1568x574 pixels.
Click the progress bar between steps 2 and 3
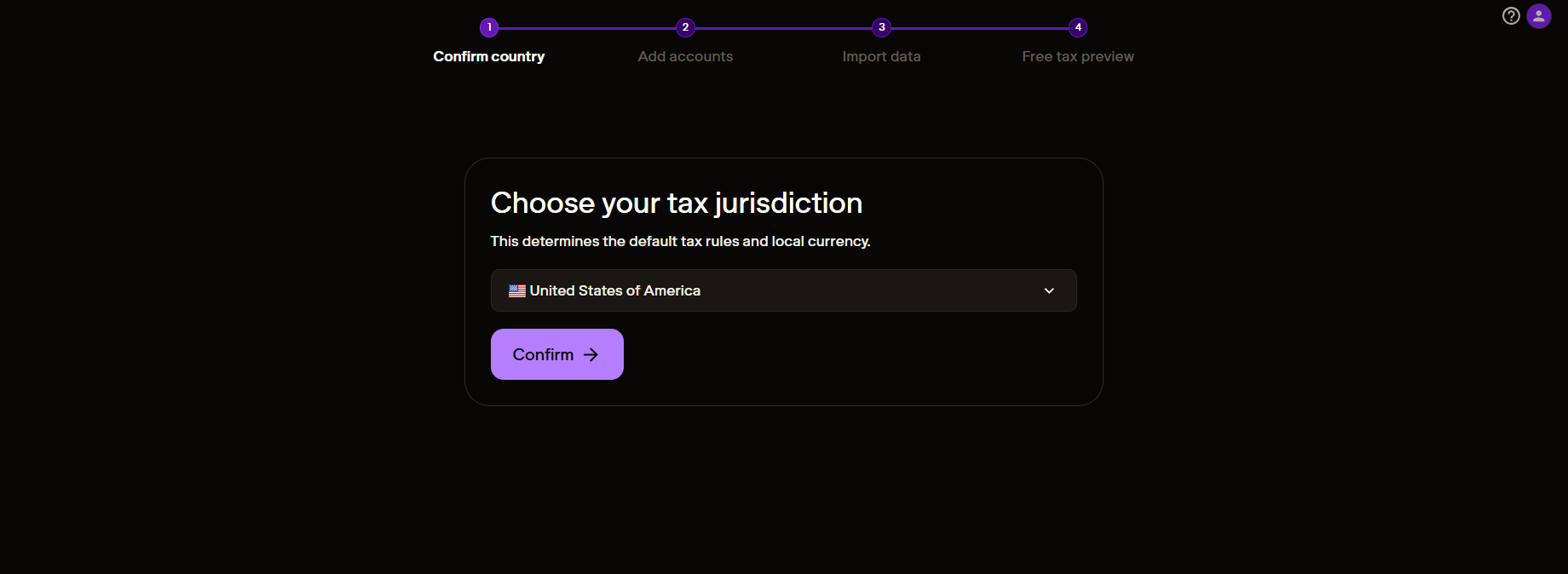[783, 27]
